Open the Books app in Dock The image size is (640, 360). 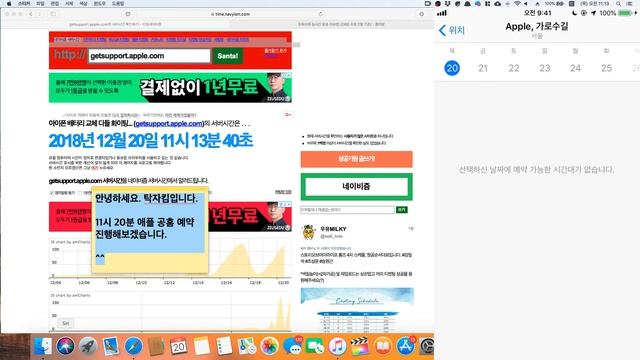point(382,347)
